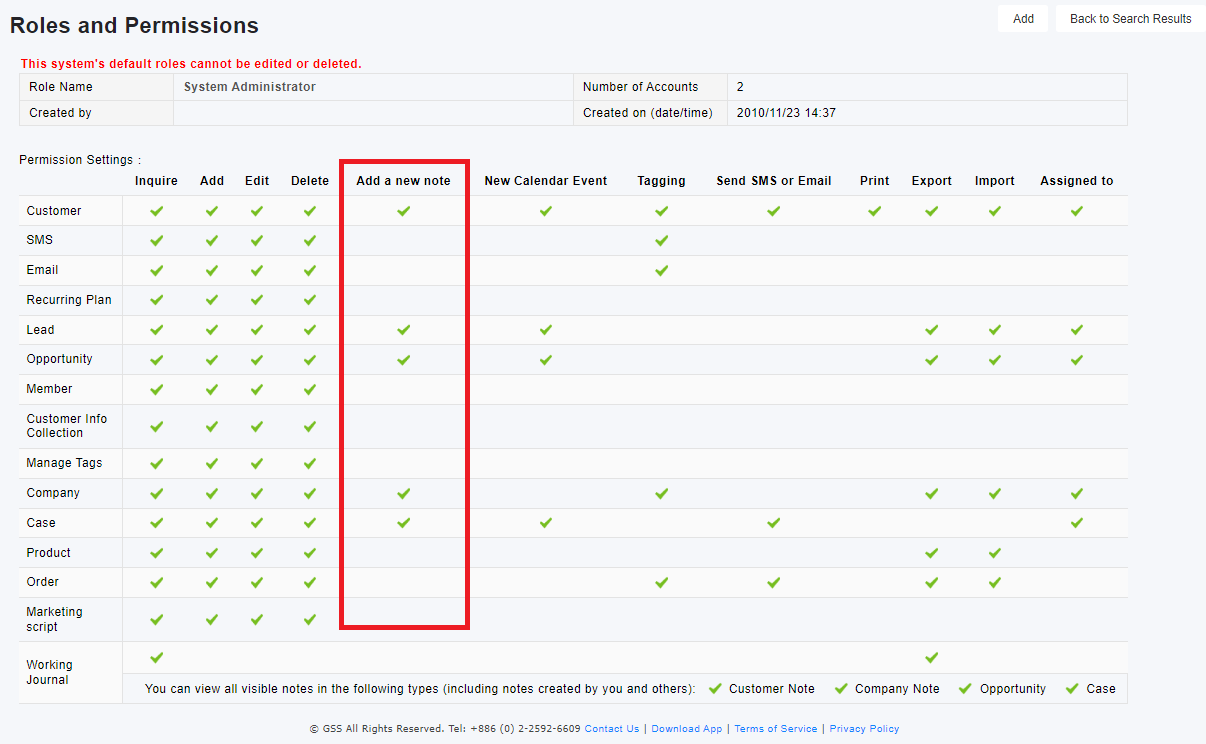Screen dimensions: 1206x744
Task: Click the Lead Add a new note checkmark
Action: 403,330
